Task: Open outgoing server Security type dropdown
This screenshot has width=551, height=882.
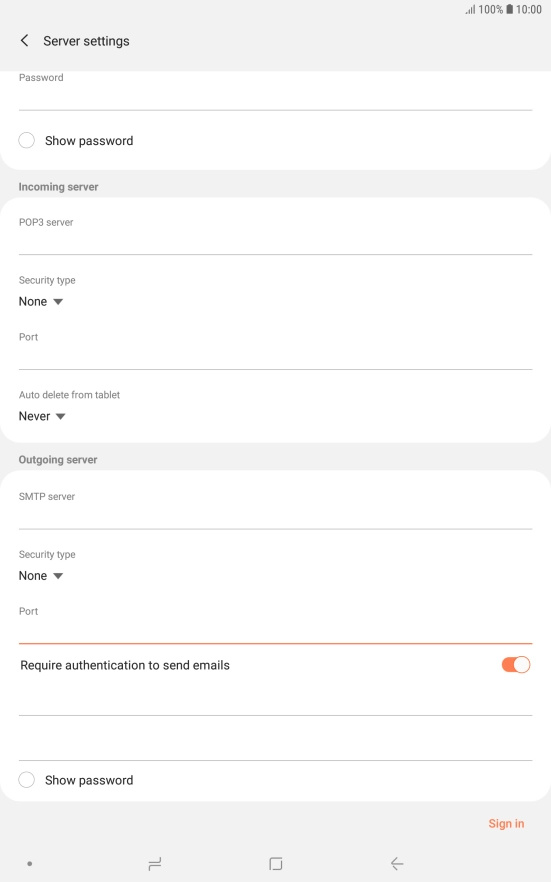Action: [41, 575]
